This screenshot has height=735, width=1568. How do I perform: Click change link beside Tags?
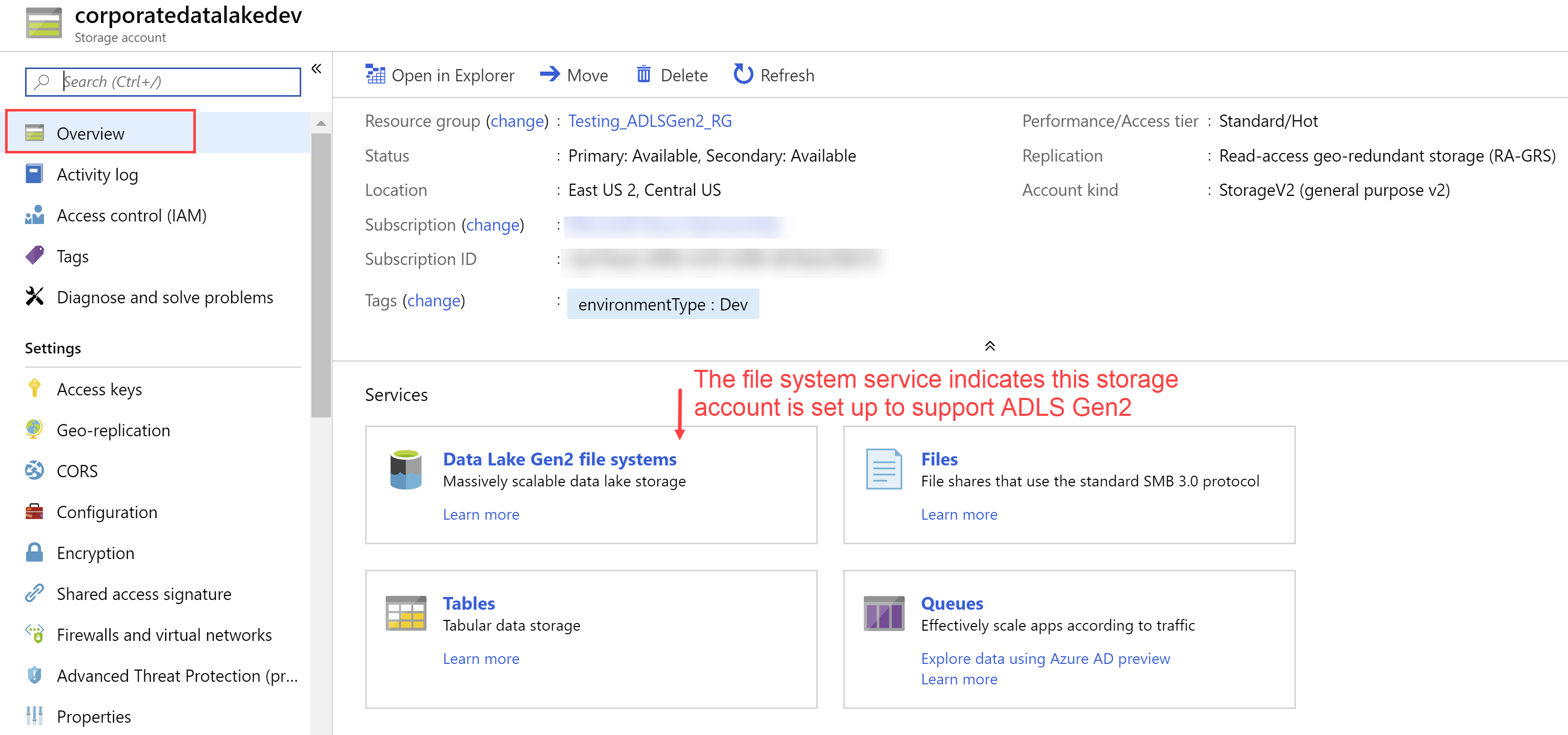click(434, 300)
